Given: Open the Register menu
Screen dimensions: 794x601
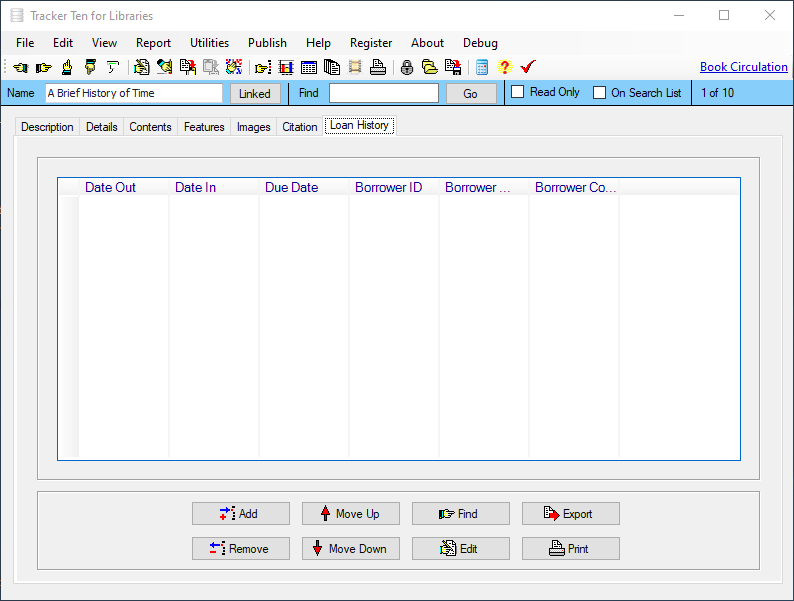Looking at the screenshot, I should coord(371,43).
